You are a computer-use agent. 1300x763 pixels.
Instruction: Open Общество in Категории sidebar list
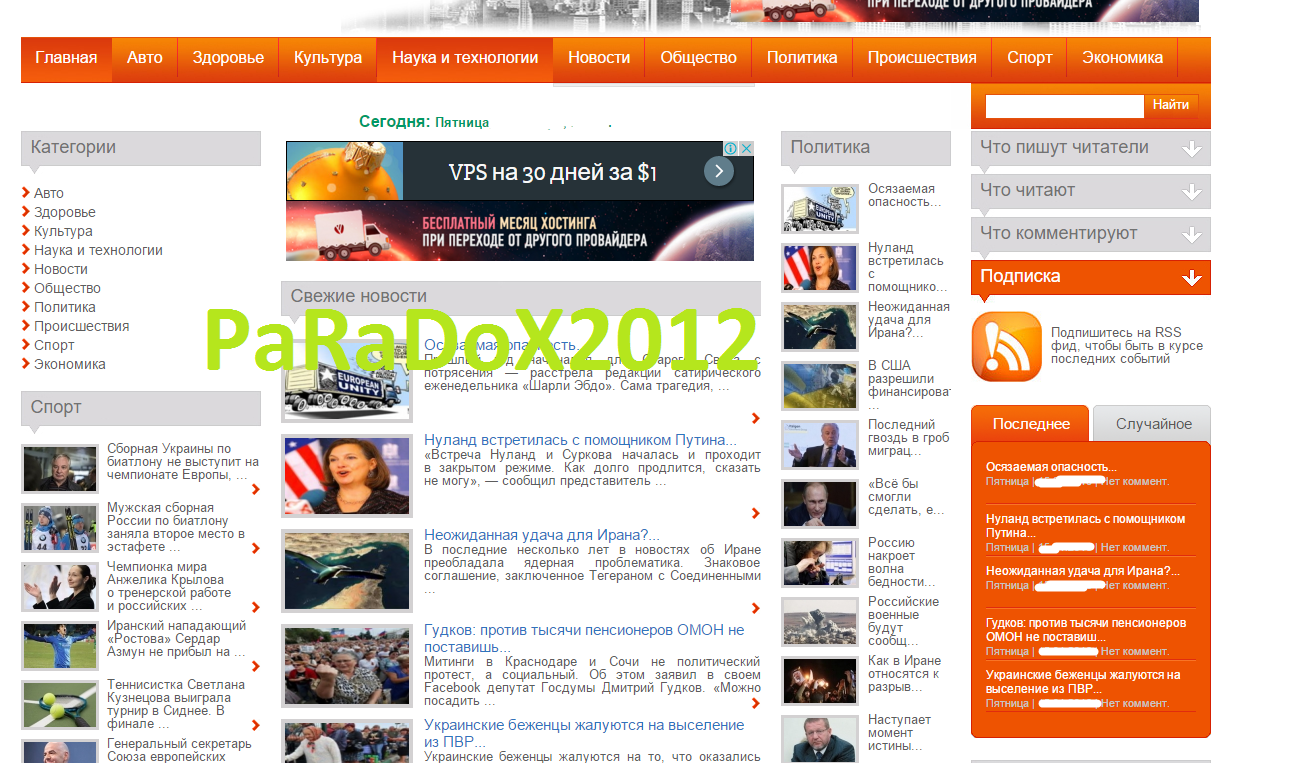tap(67, 288)
